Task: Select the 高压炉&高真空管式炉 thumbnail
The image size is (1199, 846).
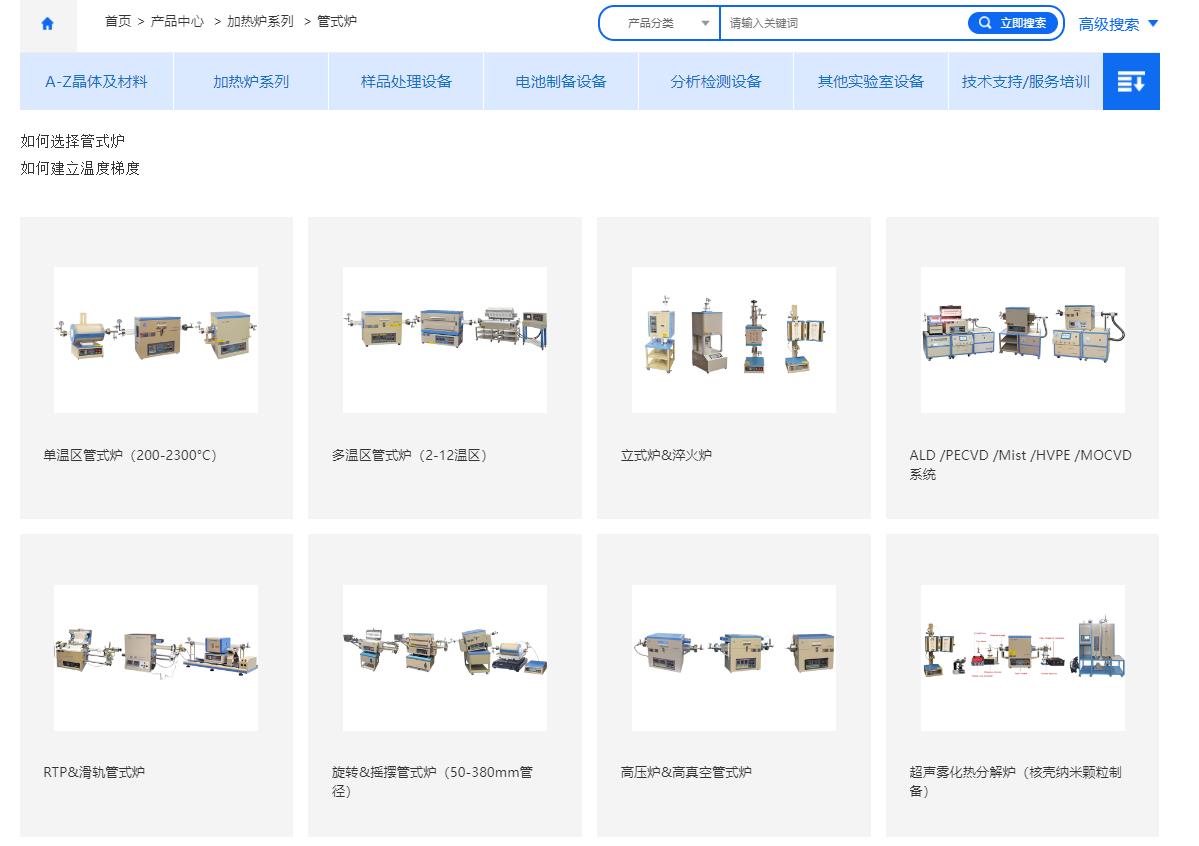Action: (x=733, y=657)
